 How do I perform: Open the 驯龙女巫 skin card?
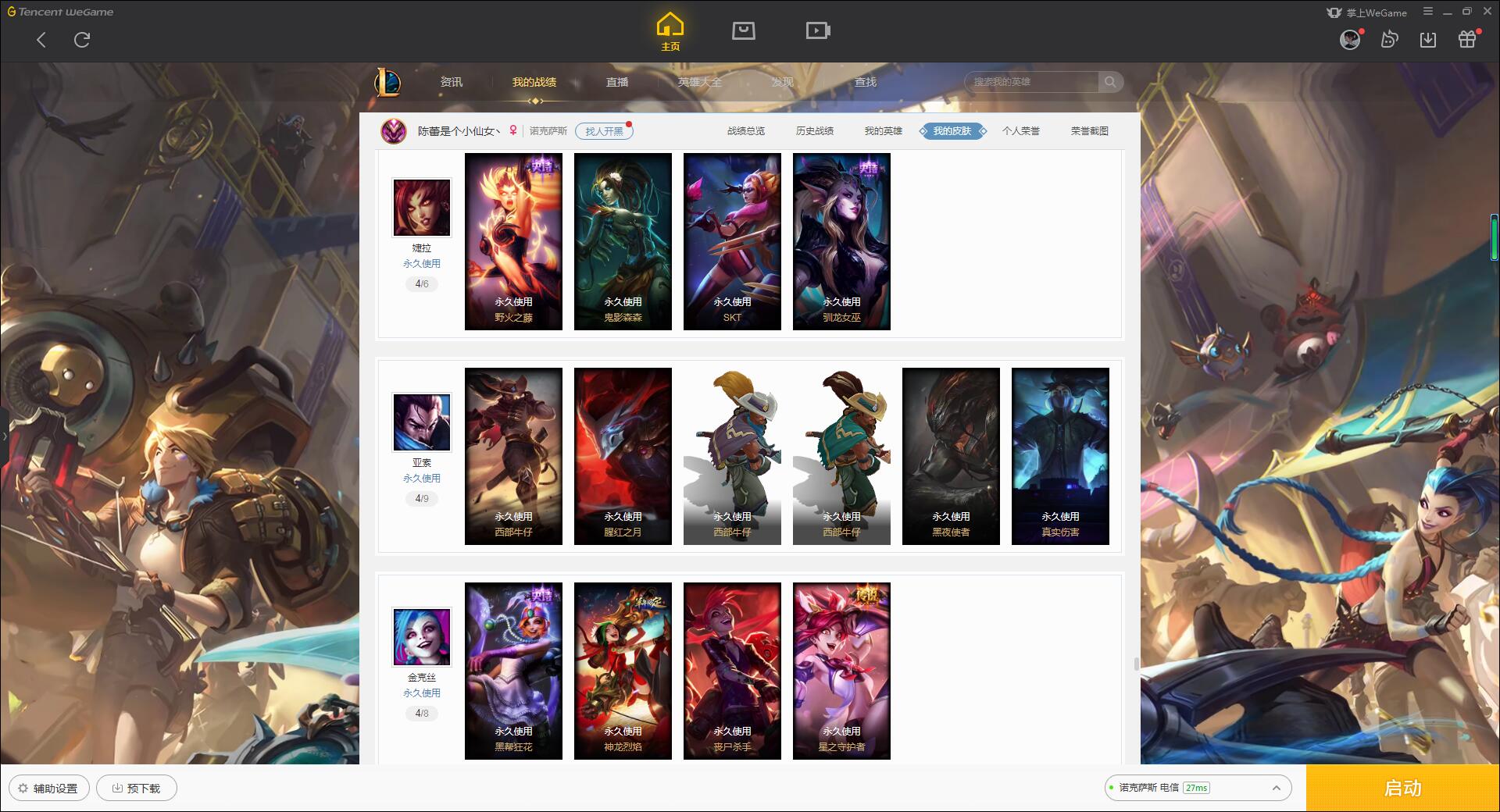pos(841,241)
